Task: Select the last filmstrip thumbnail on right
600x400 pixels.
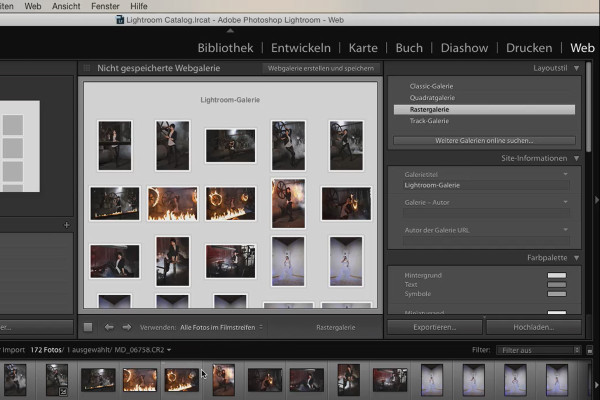Action: [x=556, y=380]
